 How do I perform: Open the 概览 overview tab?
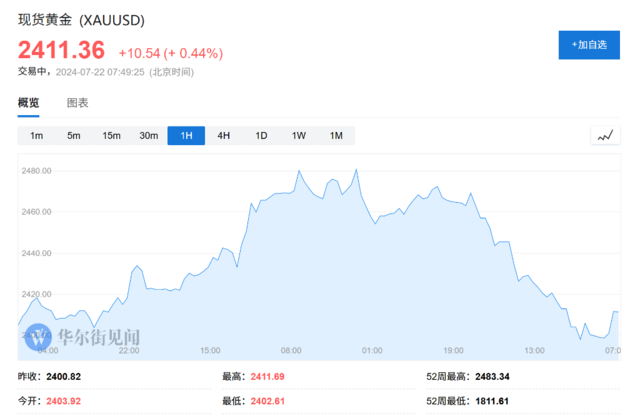[28, 103]
